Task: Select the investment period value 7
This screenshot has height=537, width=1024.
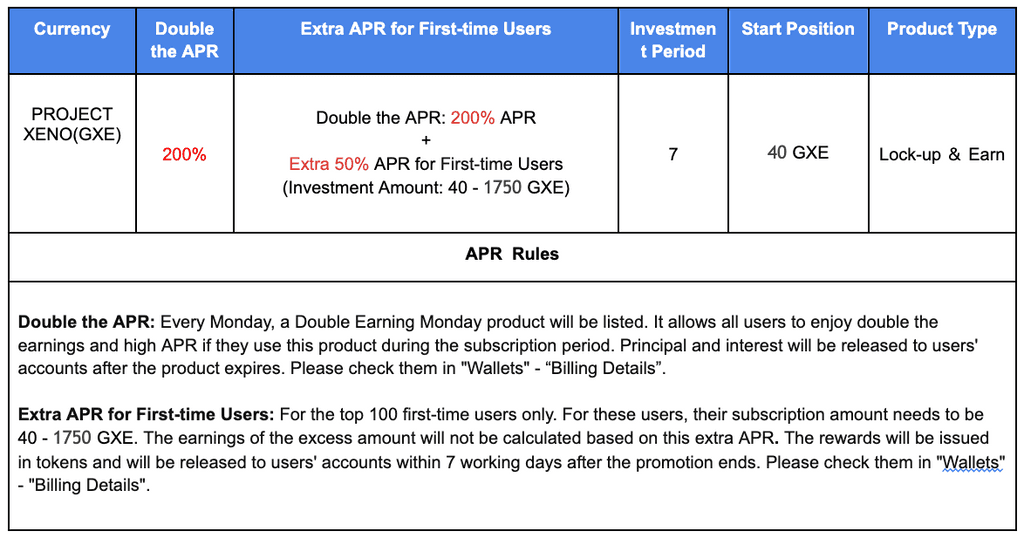Action: tap(673, 154)
